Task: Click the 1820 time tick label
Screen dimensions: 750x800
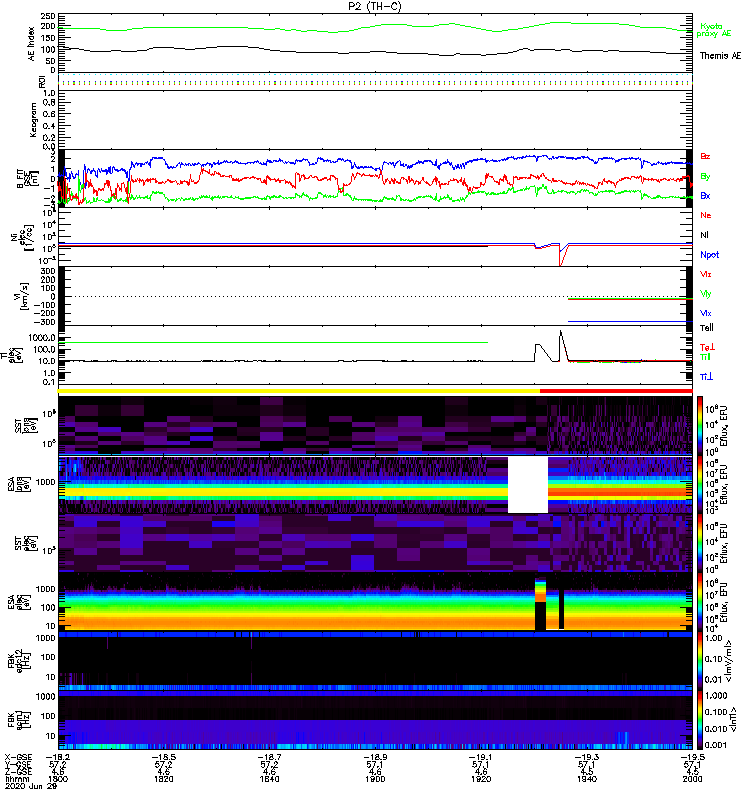Action: (163, 779)
